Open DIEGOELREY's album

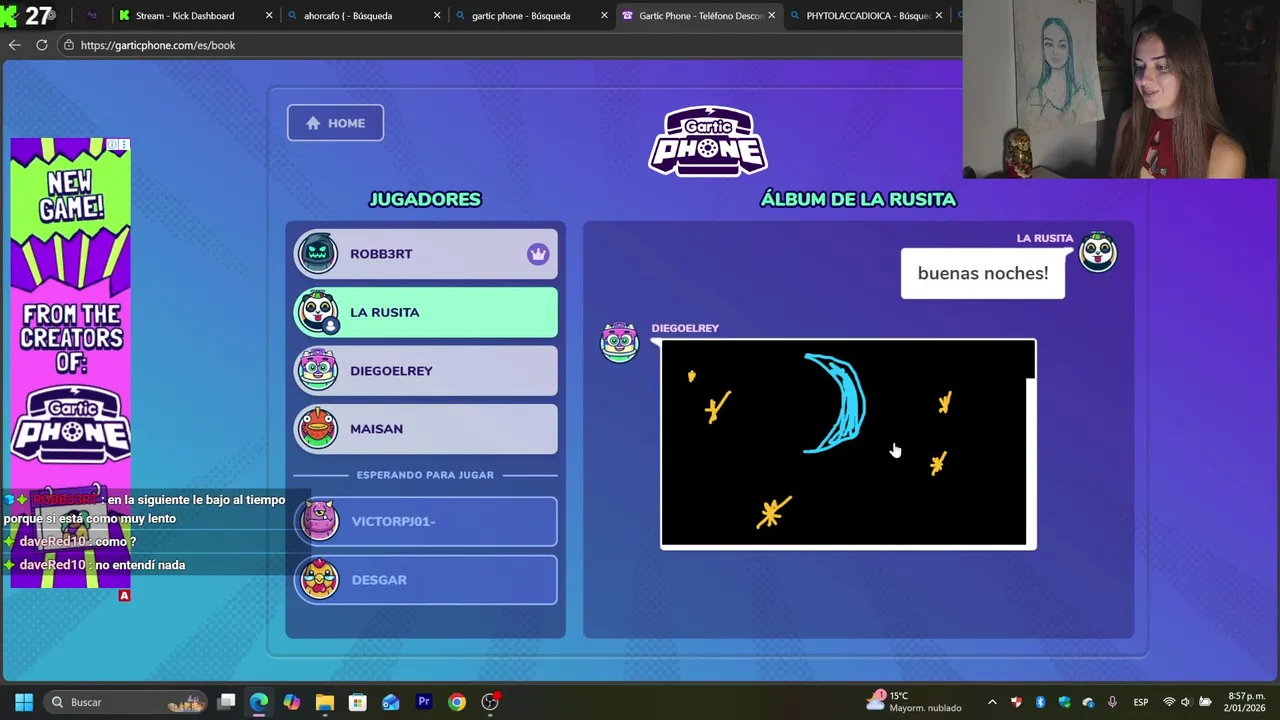tap(425, 371)
